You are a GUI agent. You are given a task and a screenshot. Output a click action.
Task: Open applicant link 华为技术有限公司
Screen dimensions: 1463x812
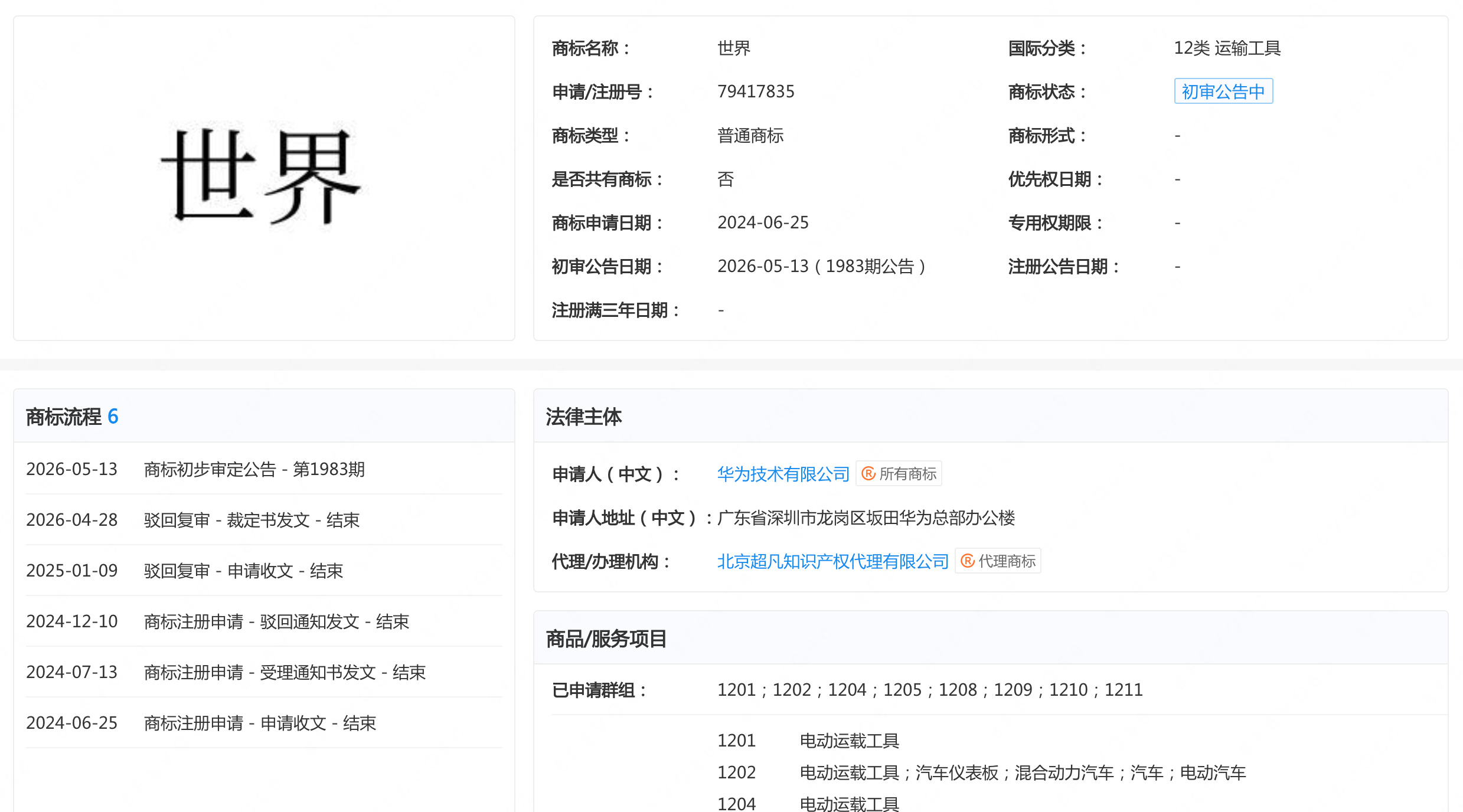click(x=783, y=474)
